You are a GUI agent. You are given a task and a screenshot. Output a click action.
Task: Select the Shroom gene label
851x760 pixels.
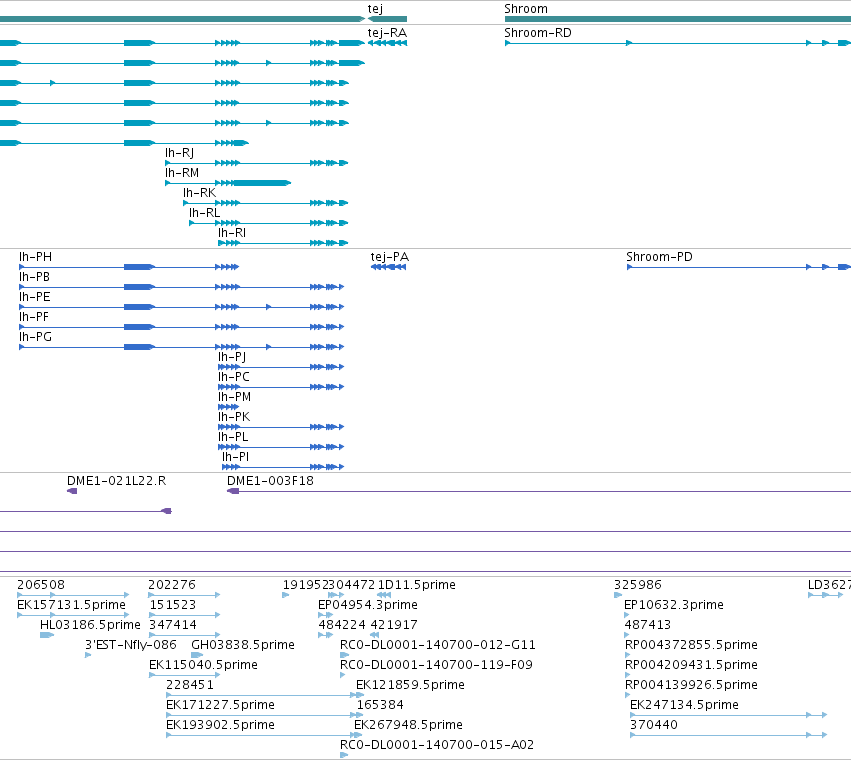(x=525, y=9)
